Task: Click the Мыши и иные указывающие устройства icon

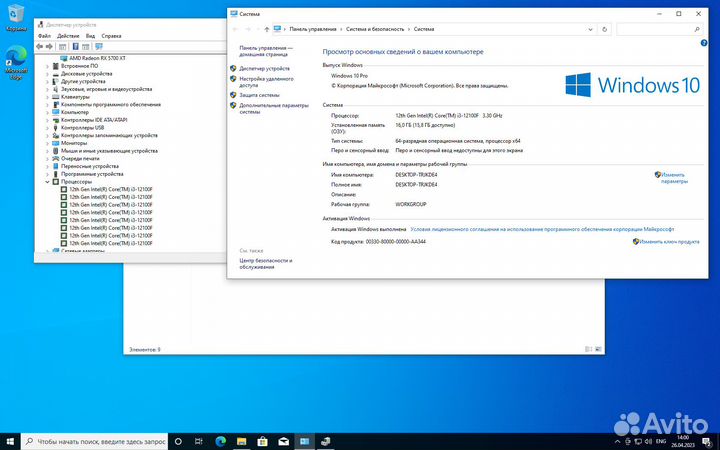Action: coord(56,151)
